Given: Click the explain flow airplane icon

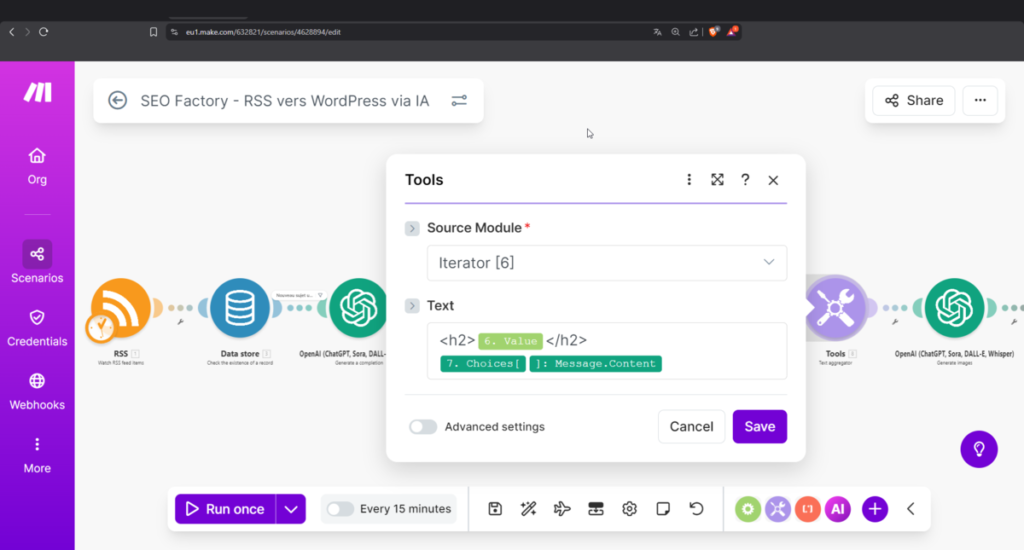Looking at the screenshot, I should pos(562,509).
